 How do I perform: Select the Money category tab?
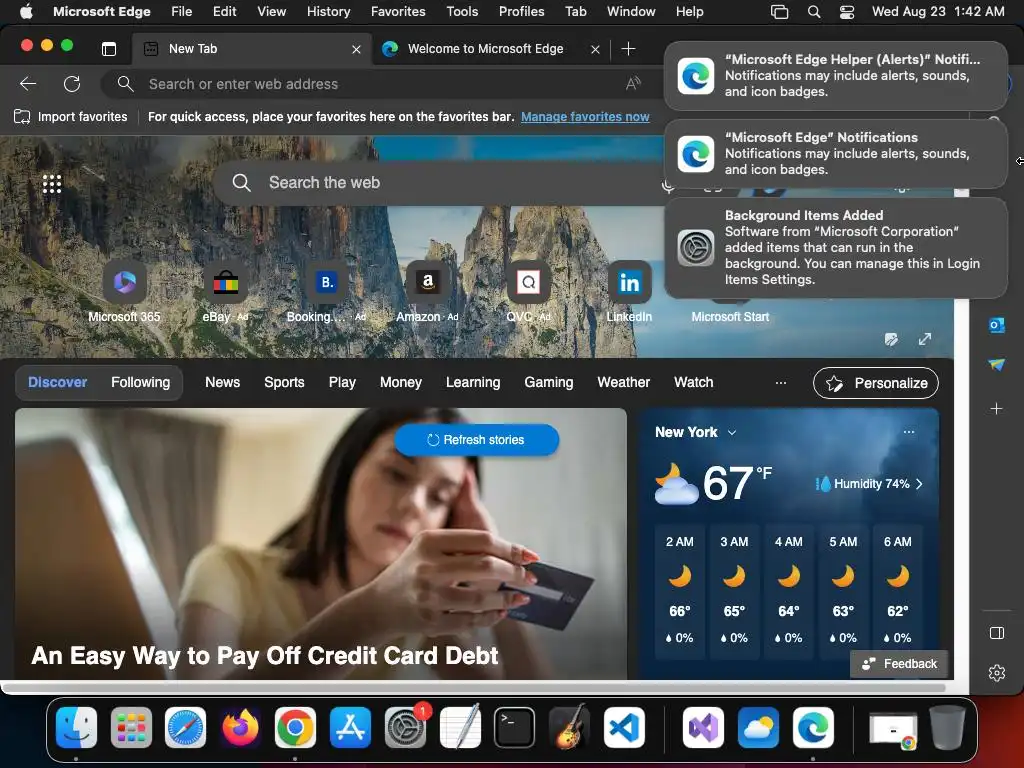click(401, 383)
